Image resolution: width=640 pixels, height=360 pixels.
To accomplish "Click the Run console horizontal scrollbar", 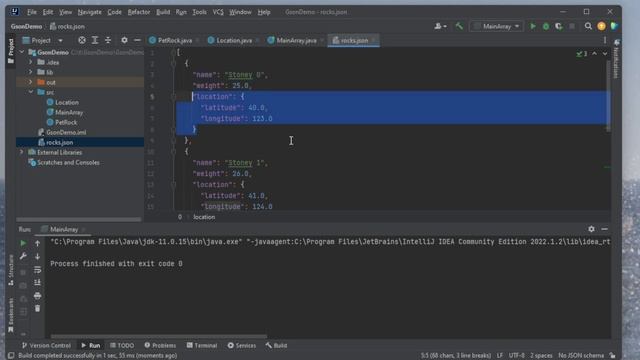I will [159, 336].
